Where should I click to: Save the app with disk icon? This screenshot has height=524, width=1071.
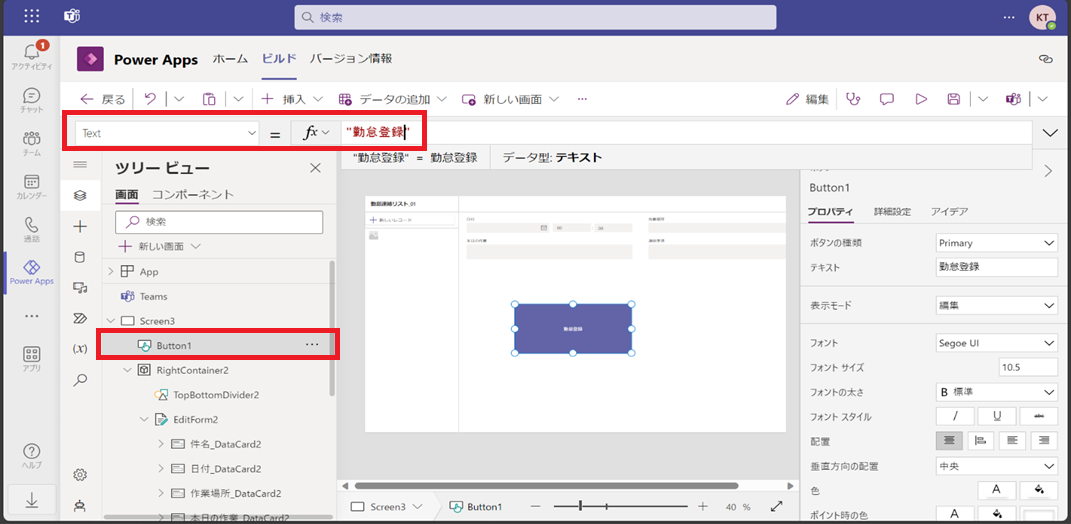pos(954,99)
